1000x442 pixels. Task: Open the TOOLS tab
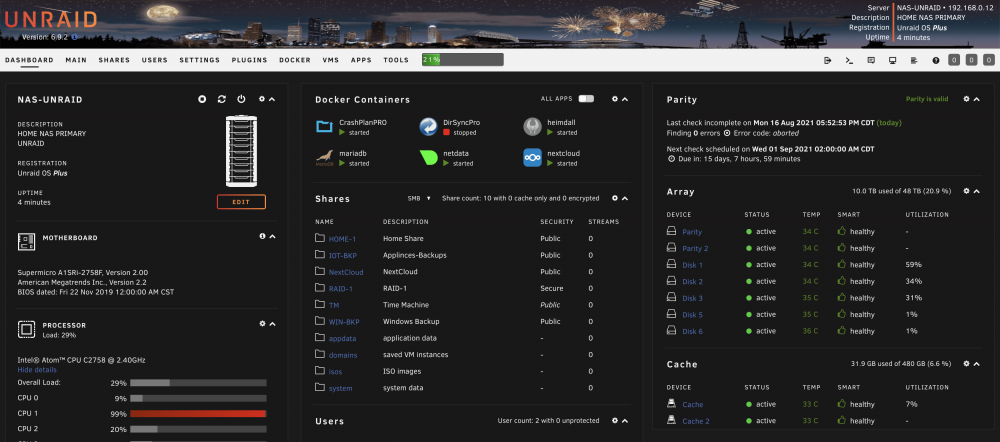[396, 61]
